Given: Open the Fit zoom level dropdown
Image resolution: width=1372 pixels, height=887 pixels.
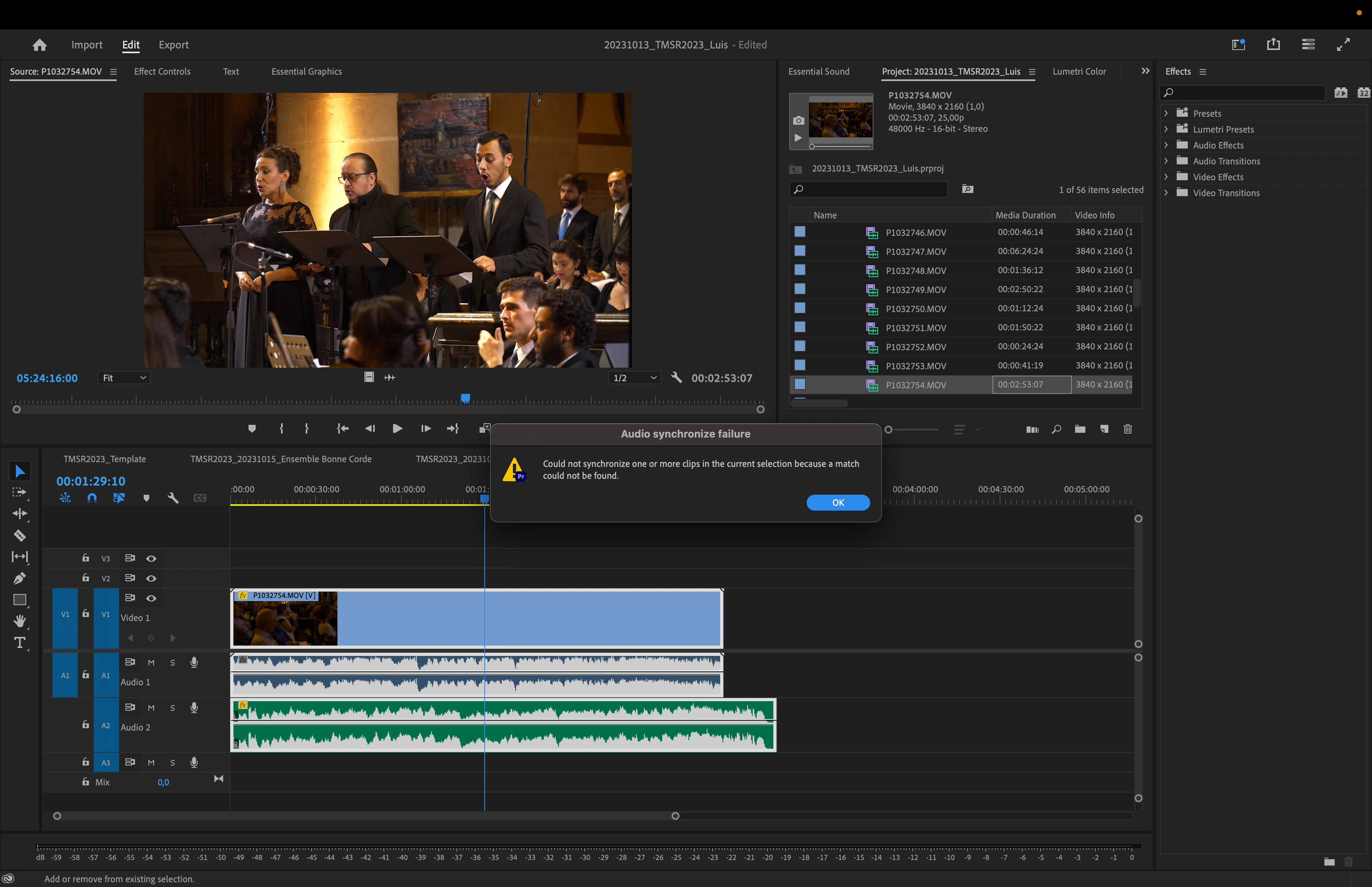Looking at the screenshot, I should click(x=124, y=378).
